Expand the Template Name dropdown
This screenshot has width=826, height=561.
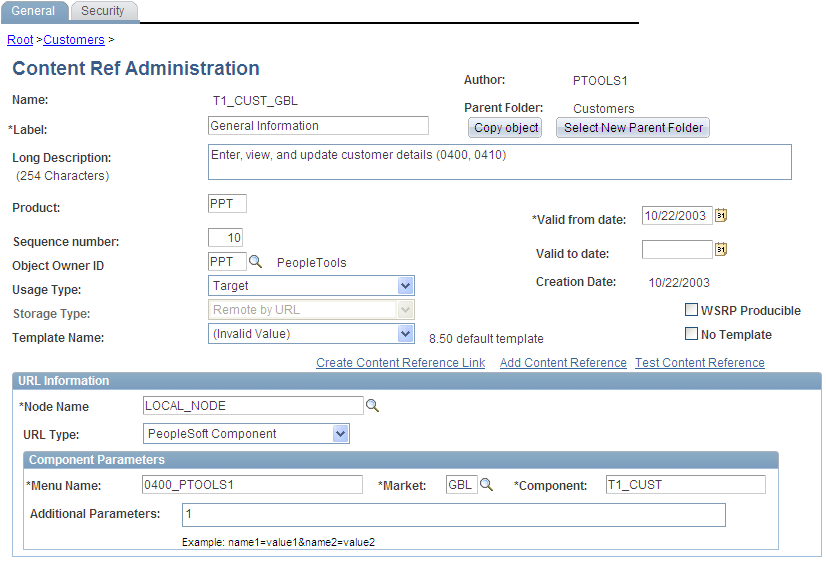pos(405,334)
